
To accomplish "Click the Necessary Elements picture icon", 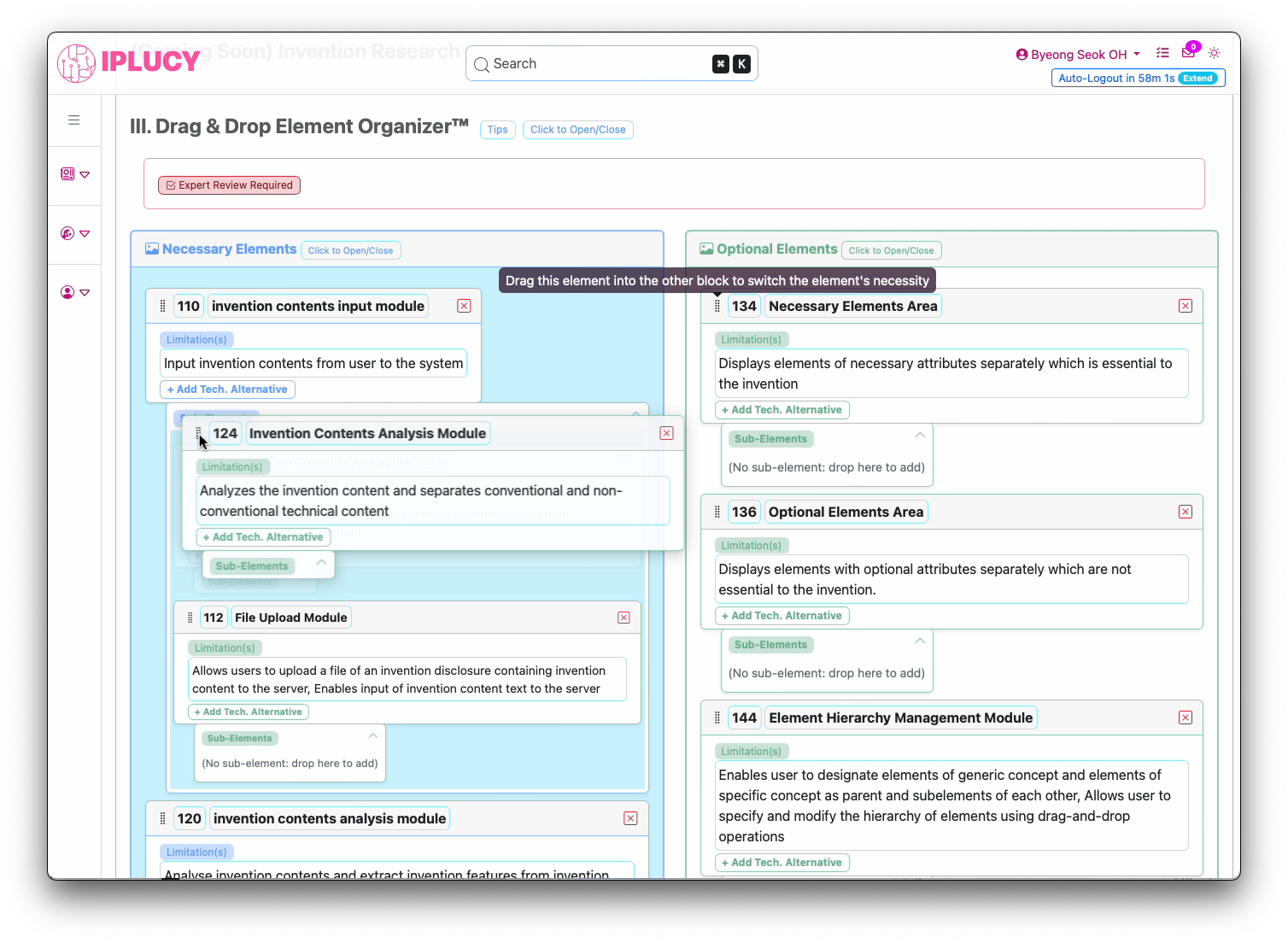I will 152,249.
